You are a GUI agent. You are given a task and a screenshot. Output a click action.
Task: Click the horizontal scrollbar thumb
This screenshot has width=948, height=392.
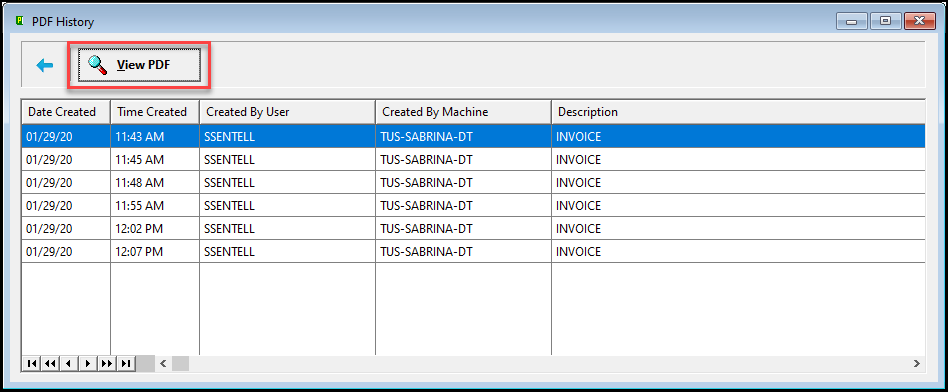coord(180,363)
